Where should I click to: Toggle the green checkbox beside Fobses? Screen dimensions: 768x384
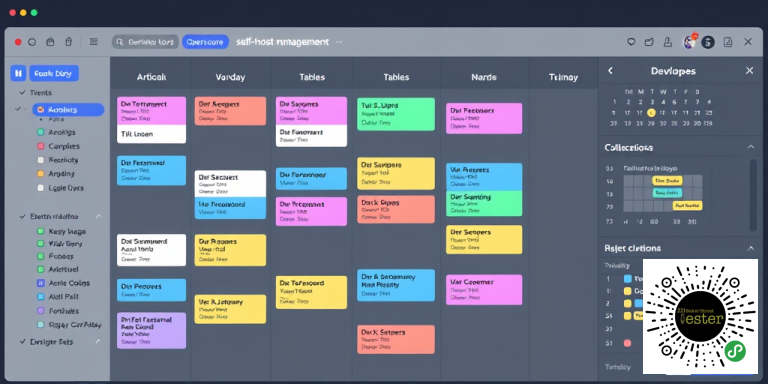tap(41, 256)
